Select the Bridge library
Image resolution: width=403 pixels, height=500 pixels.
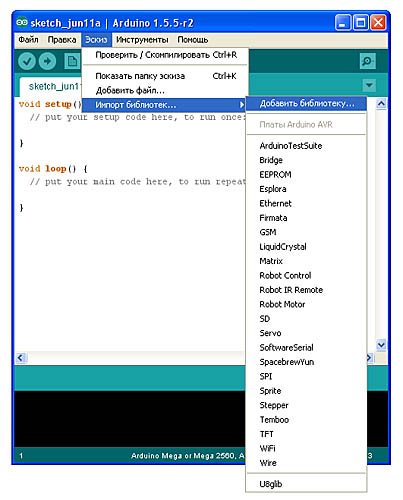click(x=306, y=160)
